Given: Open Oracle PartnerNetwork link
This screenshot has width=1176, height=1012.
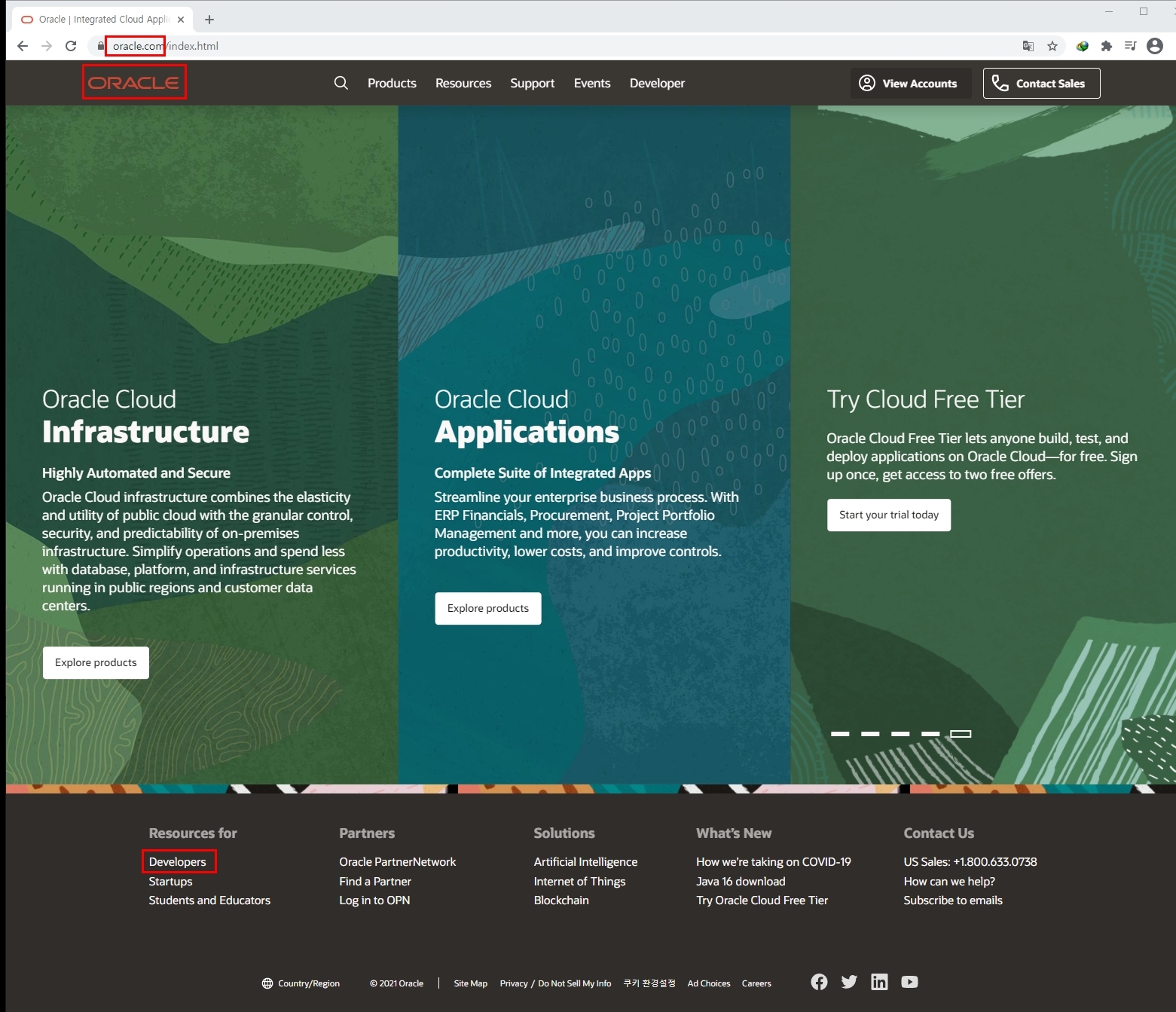Looking at the screenshot, I should click(397, 861).
